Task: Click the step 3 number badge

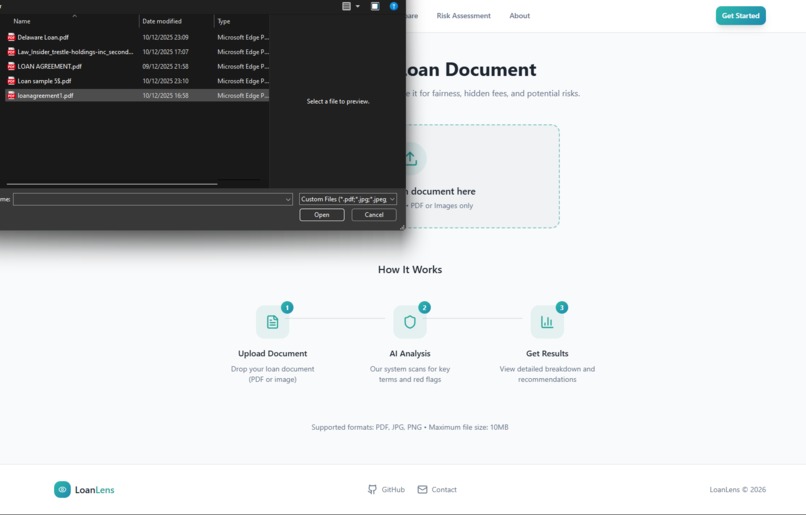Action: pyautogui.click(x=561, y=307)
